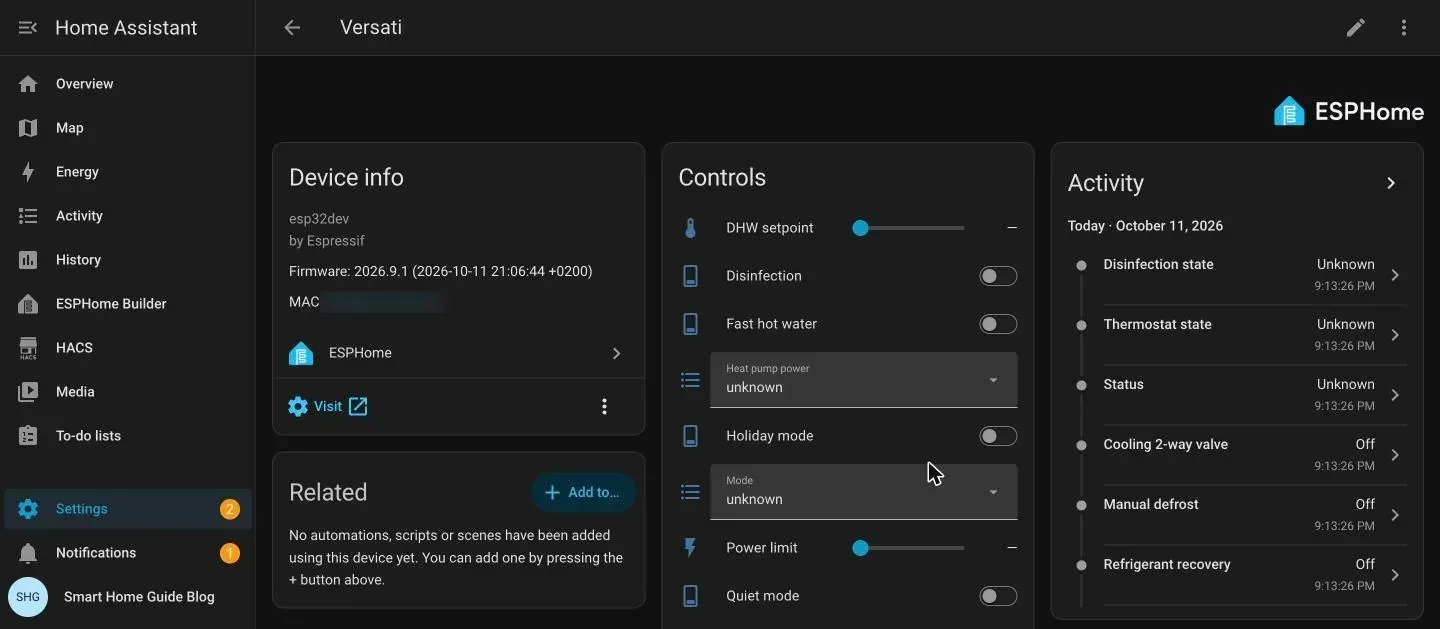This screenshot has width=1440, height=629.
Task: Click the ESPHome logo at top right
Action: coord(1349,111)
